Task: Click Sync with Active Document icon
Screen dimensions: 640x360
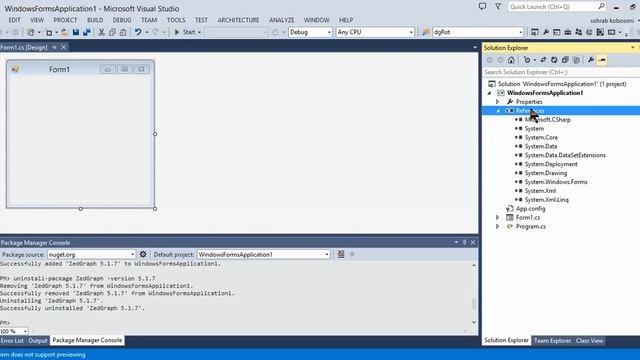Action: click(x=543, y=60)
